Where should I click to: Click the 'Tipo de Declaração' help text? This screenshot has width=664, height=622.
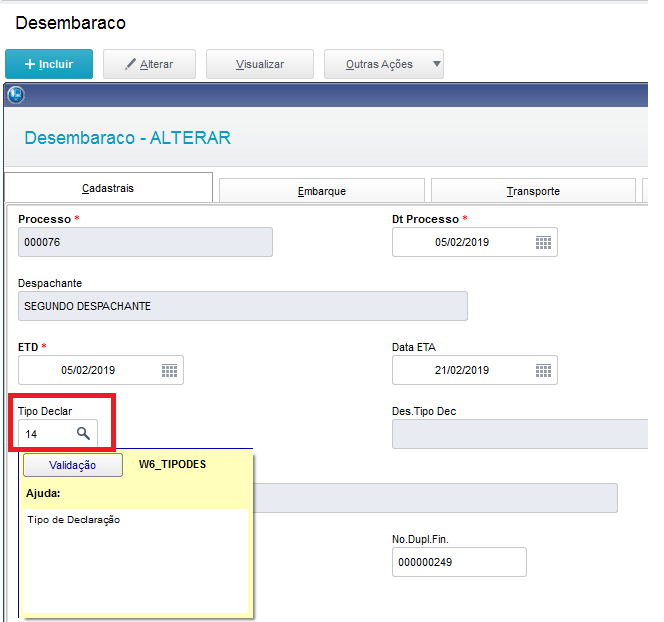tap(74, 520)
